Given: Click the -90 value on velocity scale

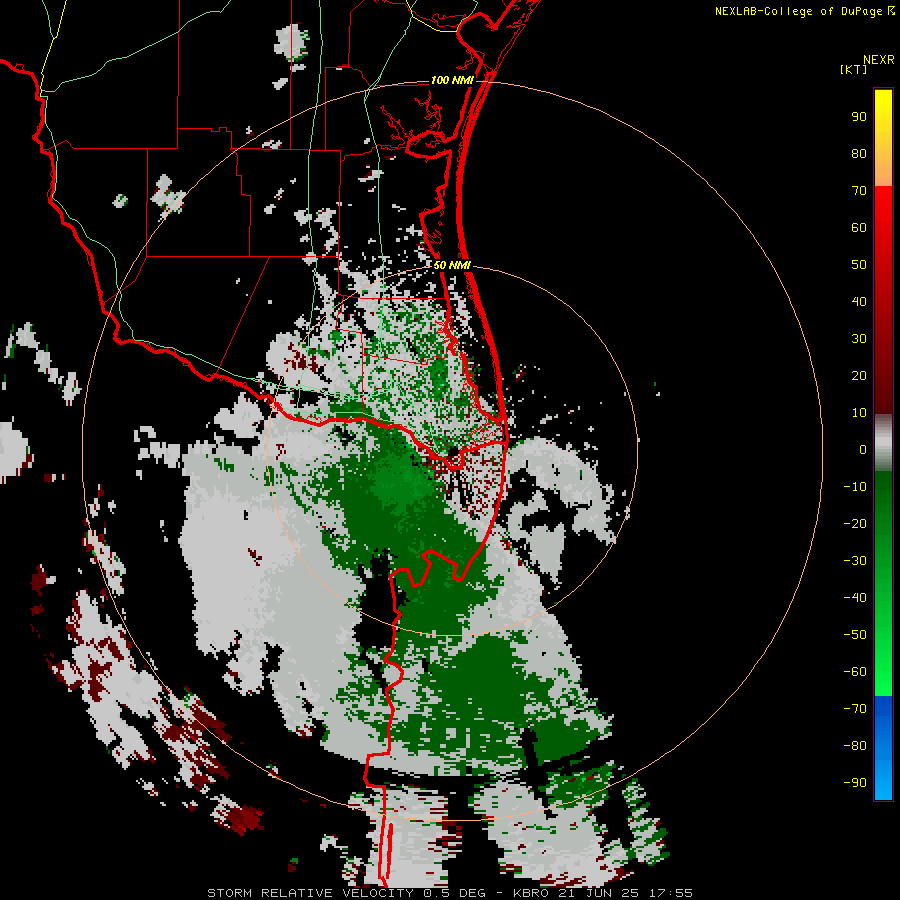Looking at the screenshot, I should tap(855, 783).
